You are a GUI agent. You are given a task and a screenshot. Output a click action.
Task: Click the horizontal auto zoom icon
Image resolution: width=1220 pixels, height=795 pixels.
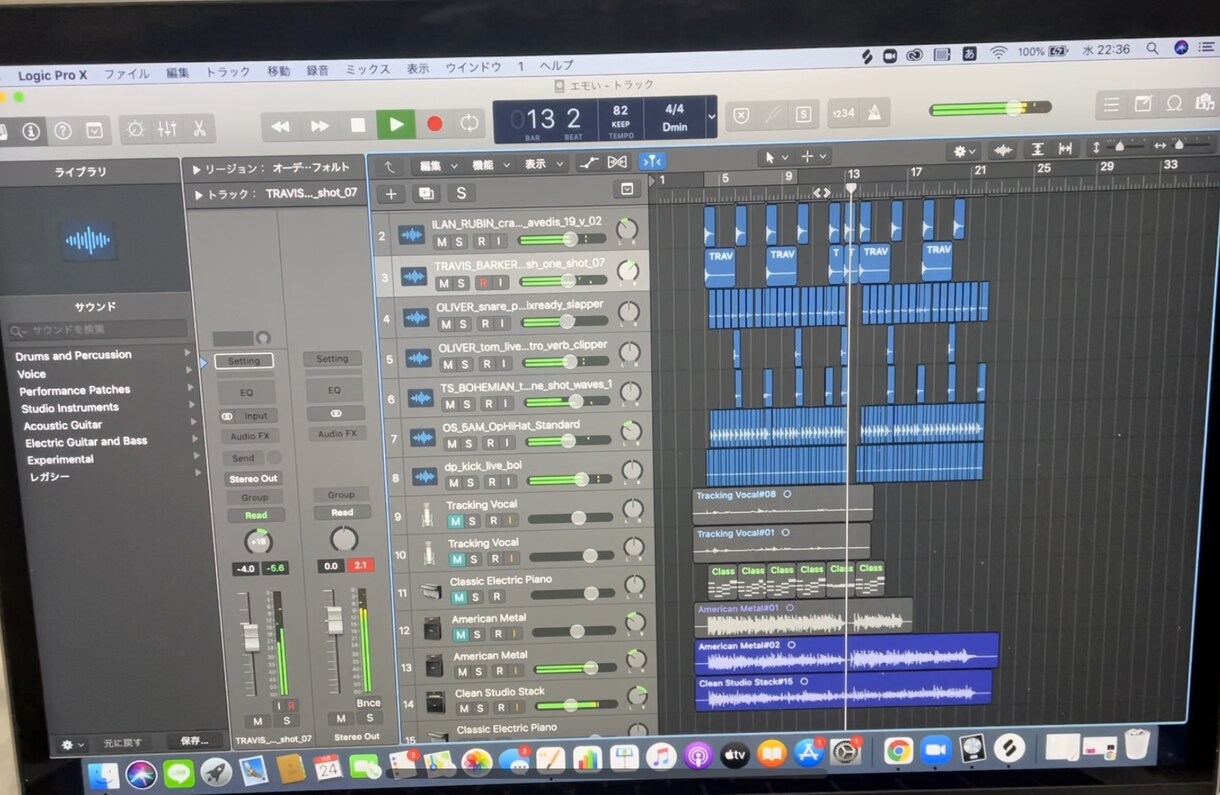coord(1065,149)
